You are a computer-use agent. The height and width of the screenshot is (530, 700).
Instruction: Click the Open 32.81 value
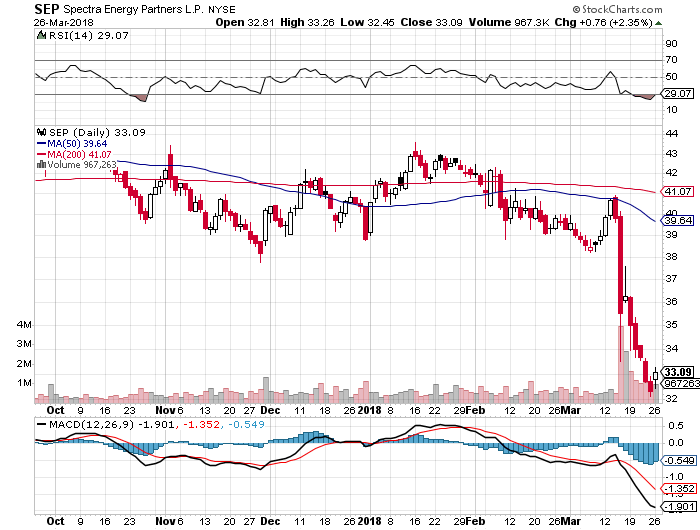pyautogui.click(x=245, y=22)
